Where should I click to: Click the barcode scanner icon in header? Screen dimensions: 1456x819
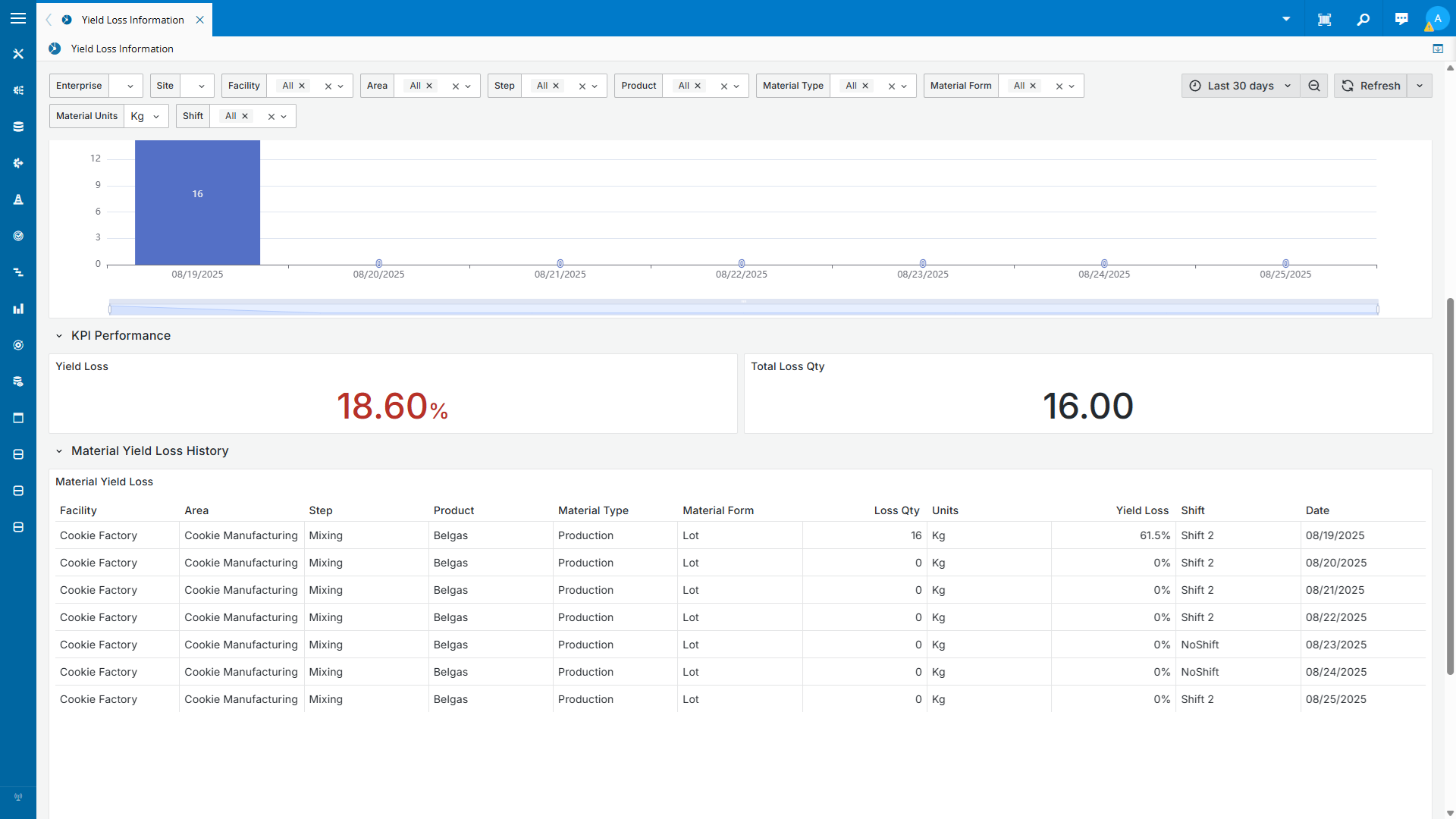click(1324, 20)
